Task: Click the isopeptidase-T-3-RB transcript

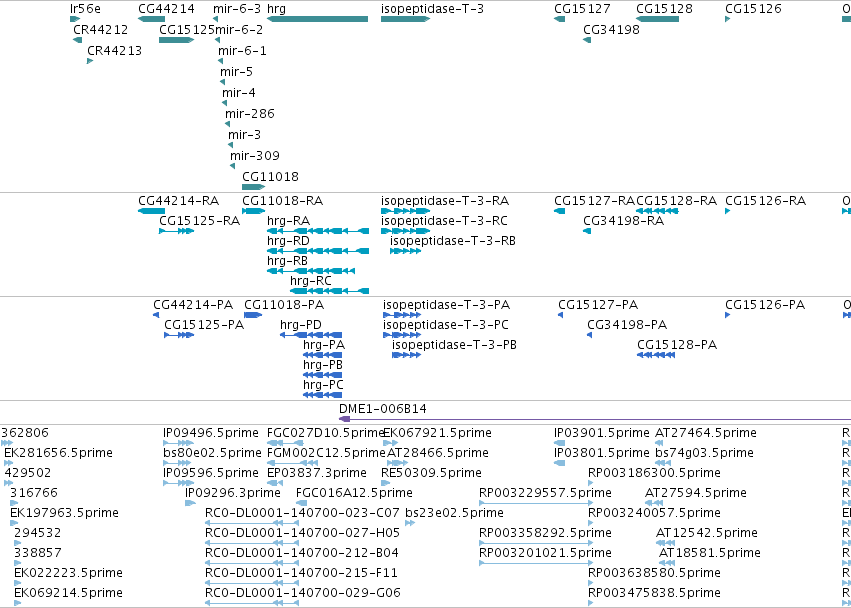Action: click(x=405, y=251)
